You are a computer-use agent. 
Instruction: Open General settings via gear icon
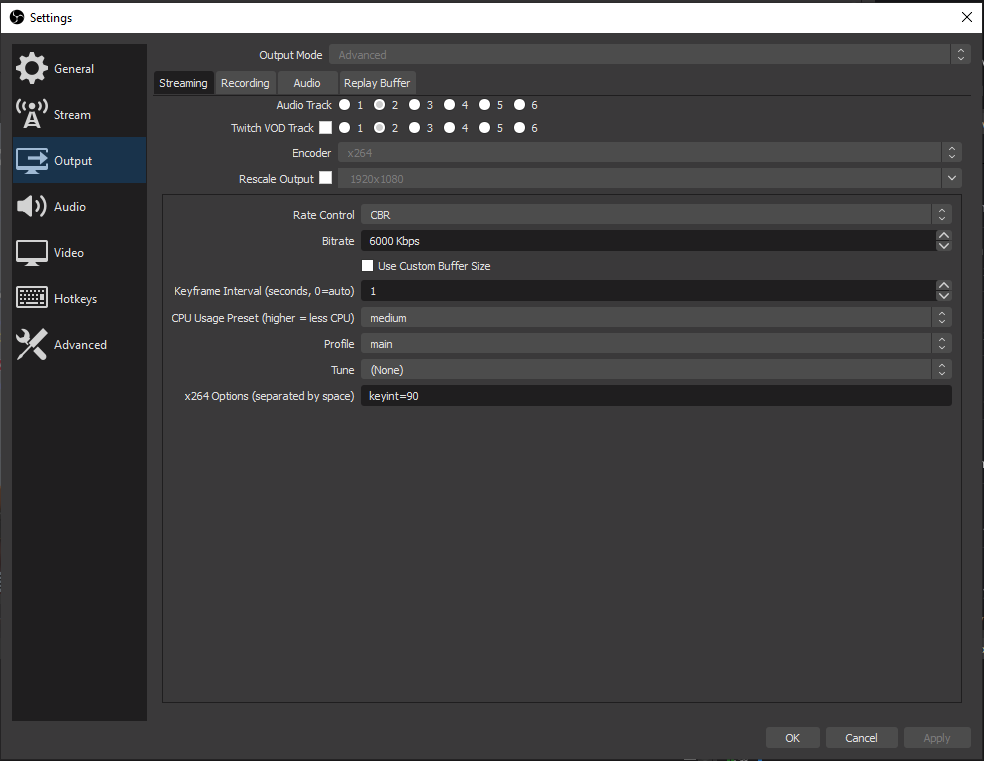[30, 68]
